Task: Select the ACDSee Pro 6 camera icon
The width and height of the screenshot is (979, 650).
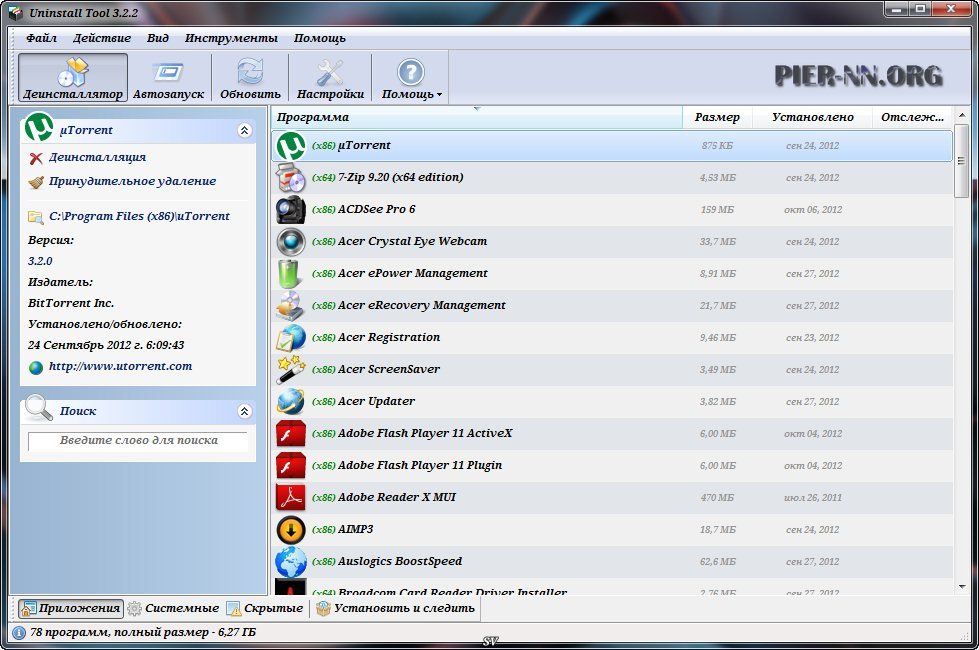Action: 291,209
